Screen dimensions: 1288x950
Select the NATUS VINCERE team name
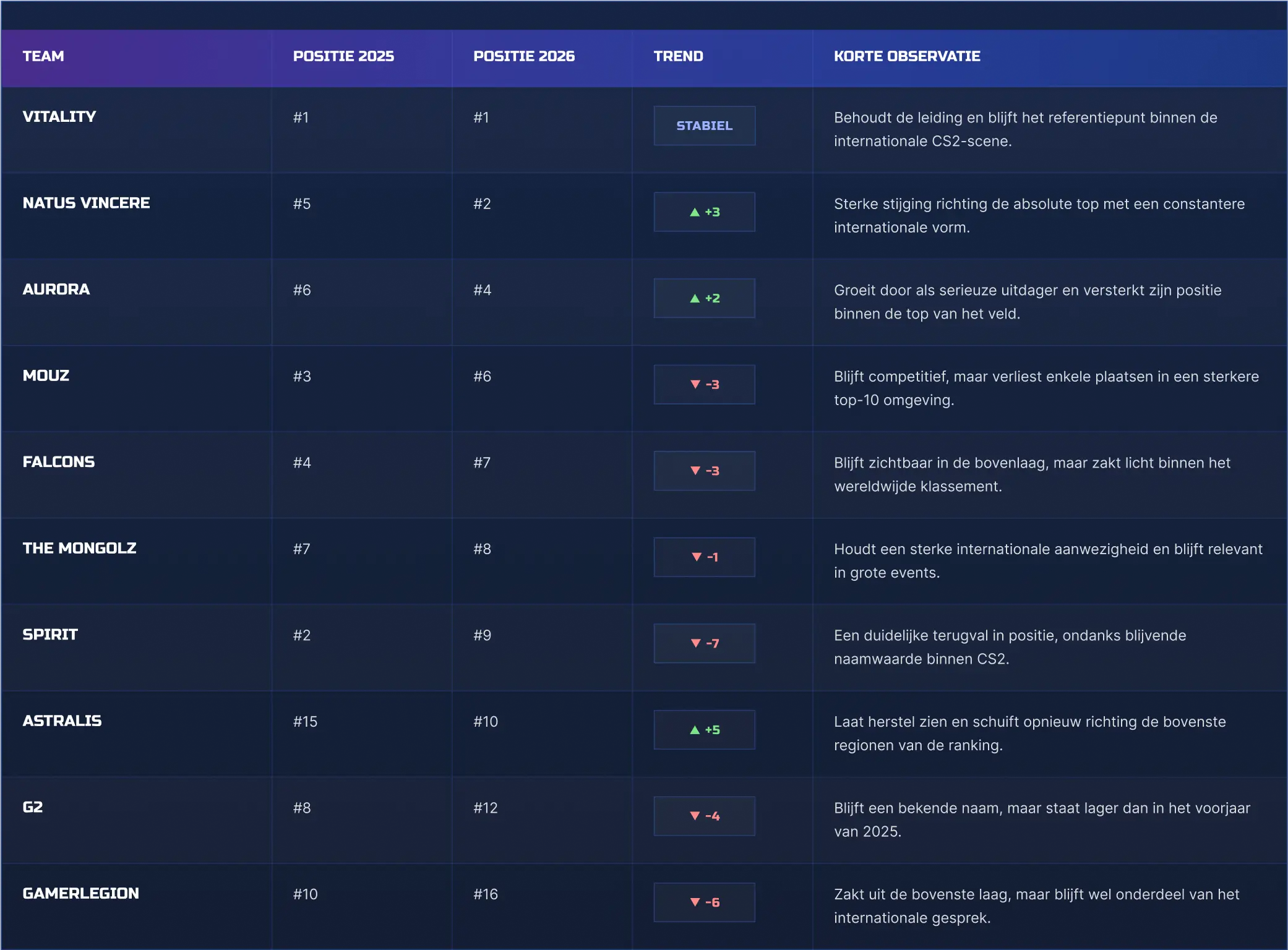[86, 203]
